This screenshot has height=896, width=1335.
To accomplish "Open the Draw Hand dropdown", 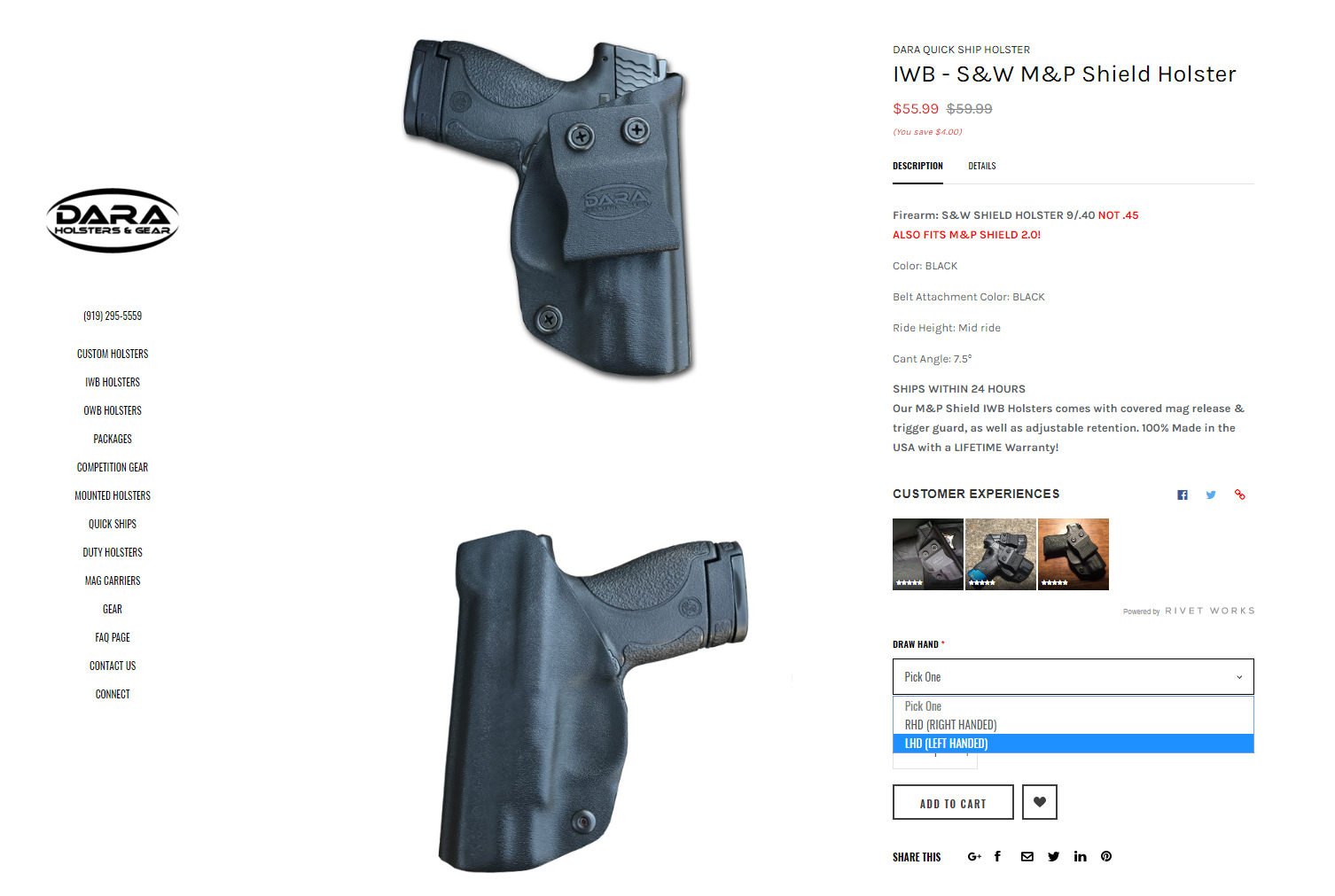I will 1073,677.
